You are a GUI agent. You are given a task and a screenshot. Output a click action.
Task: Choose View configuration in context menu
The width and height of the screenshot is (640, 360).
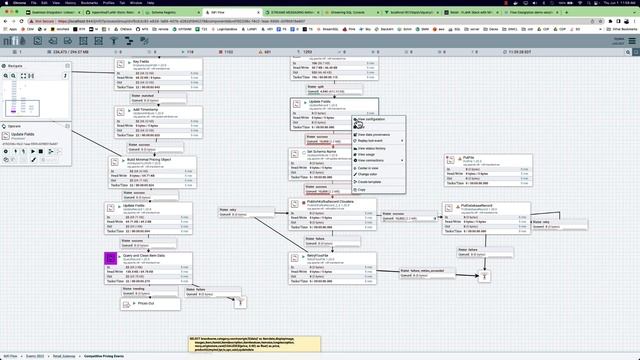(378, 119)
